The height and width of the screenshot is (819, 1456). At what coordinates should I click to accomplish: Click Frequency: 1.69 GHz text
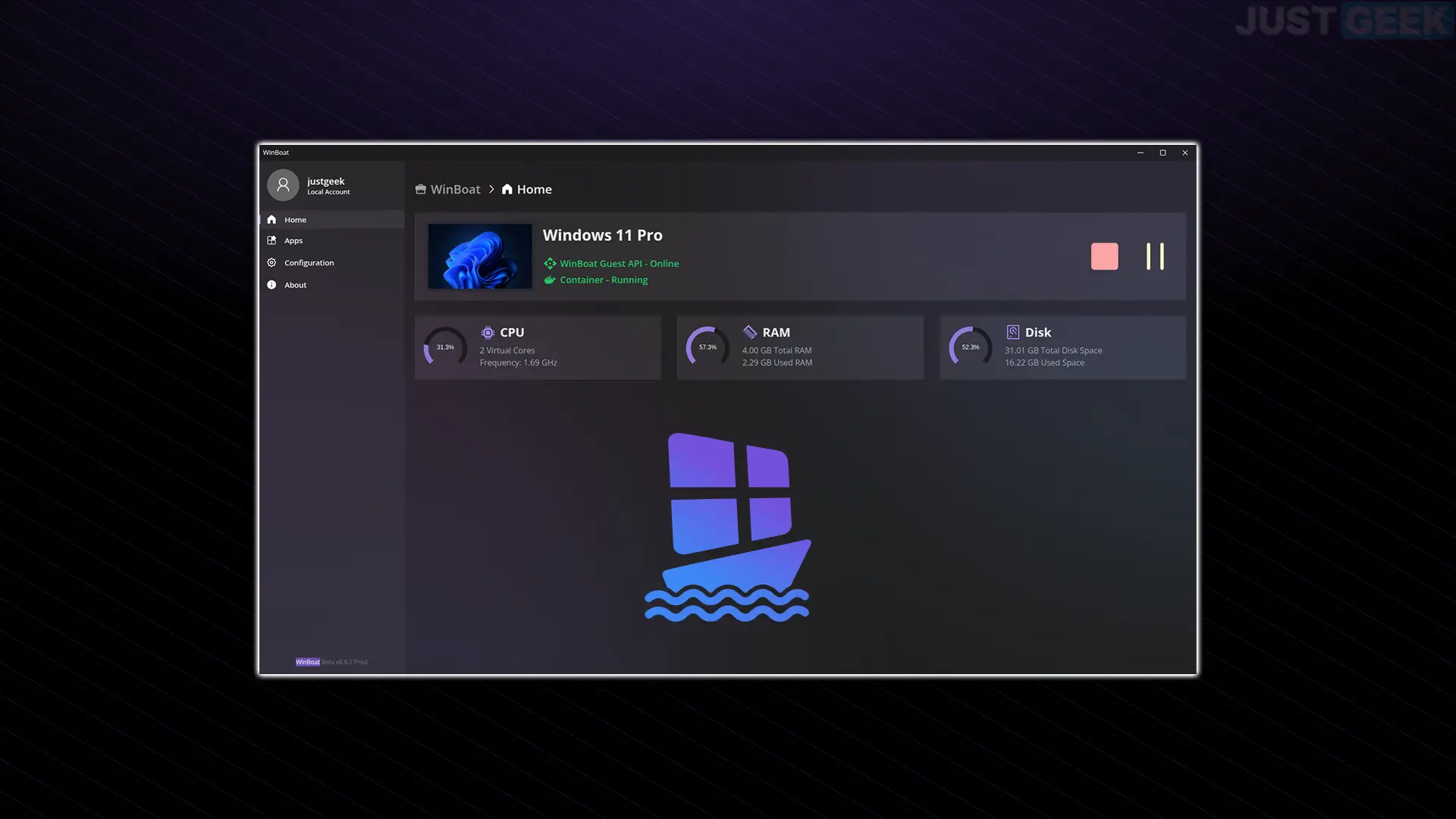tap(518, 363)
